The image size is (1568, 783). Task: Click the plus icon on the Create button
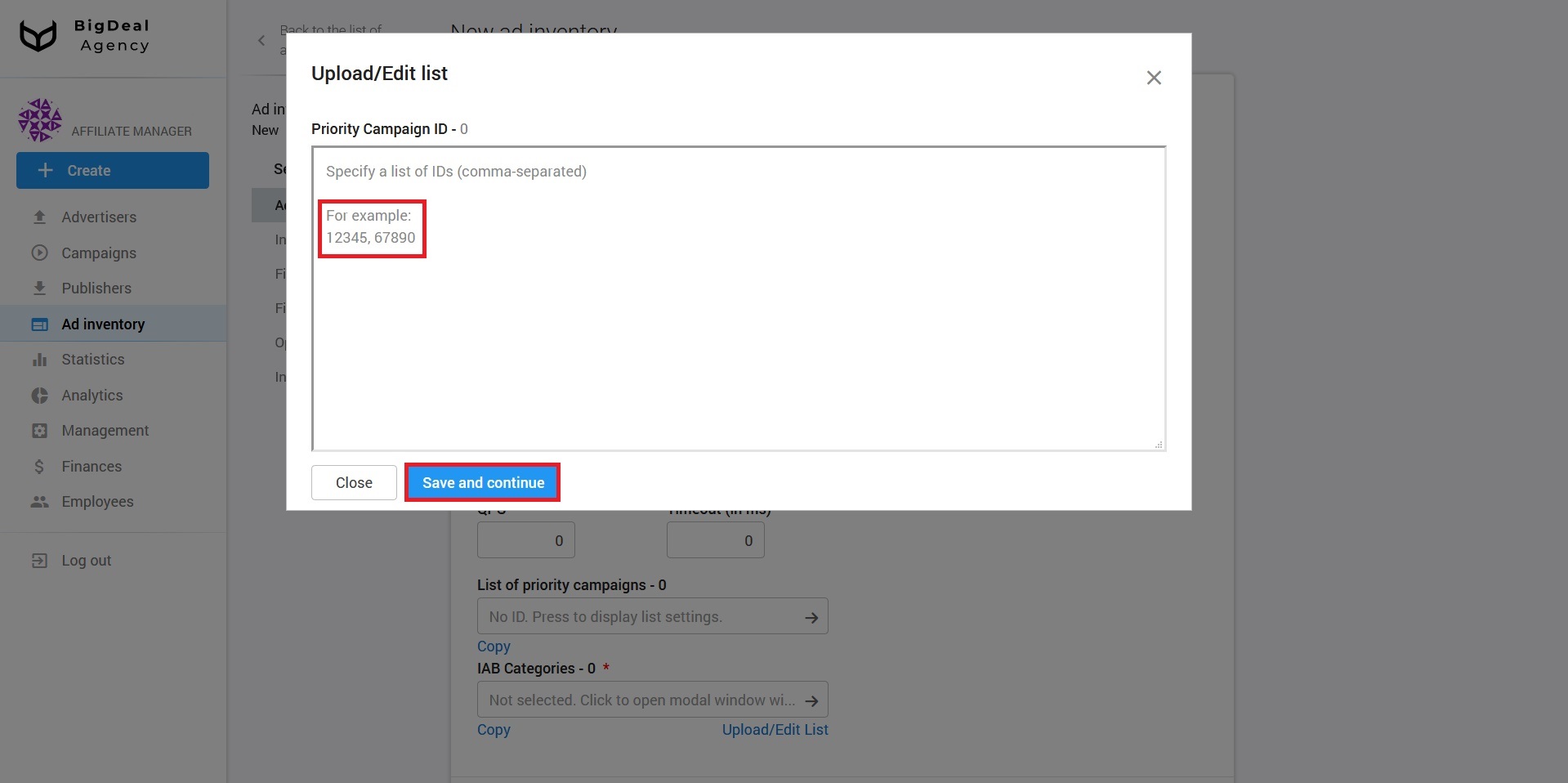point(45,170)
